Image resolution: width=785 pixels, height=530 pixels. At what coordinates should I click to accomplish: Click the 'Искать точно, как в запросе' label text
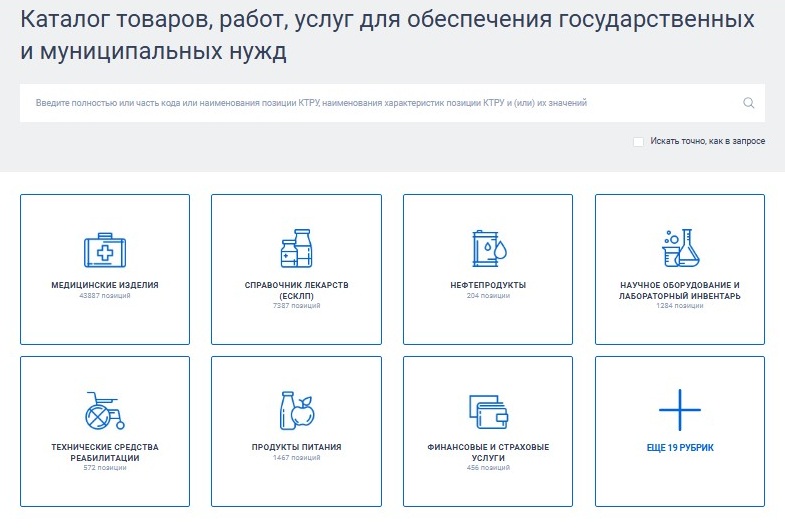(707, 142)
